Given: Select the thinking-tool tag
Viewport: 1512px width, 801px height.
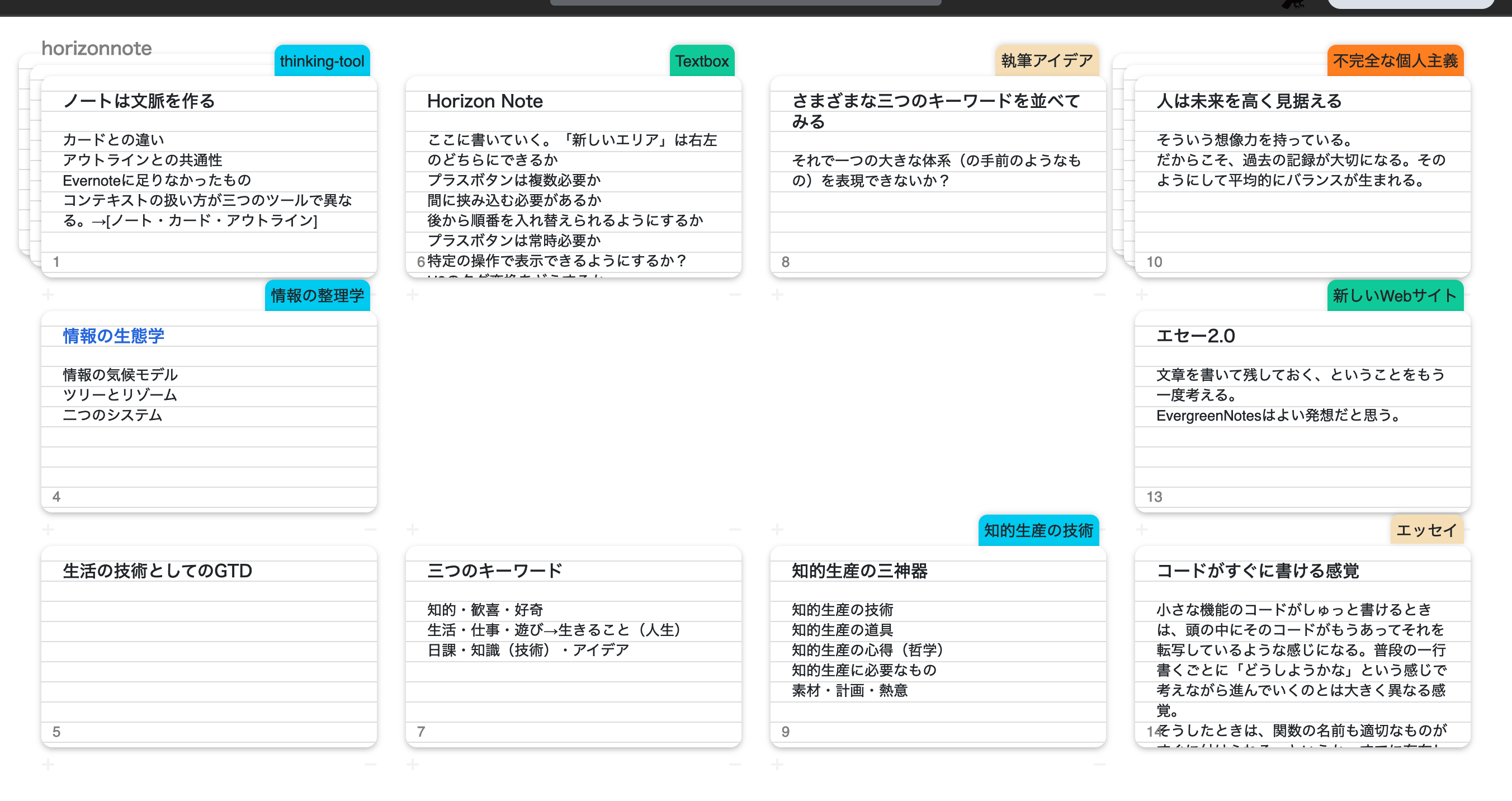Looking at the screenshot, I should (322, 61).
